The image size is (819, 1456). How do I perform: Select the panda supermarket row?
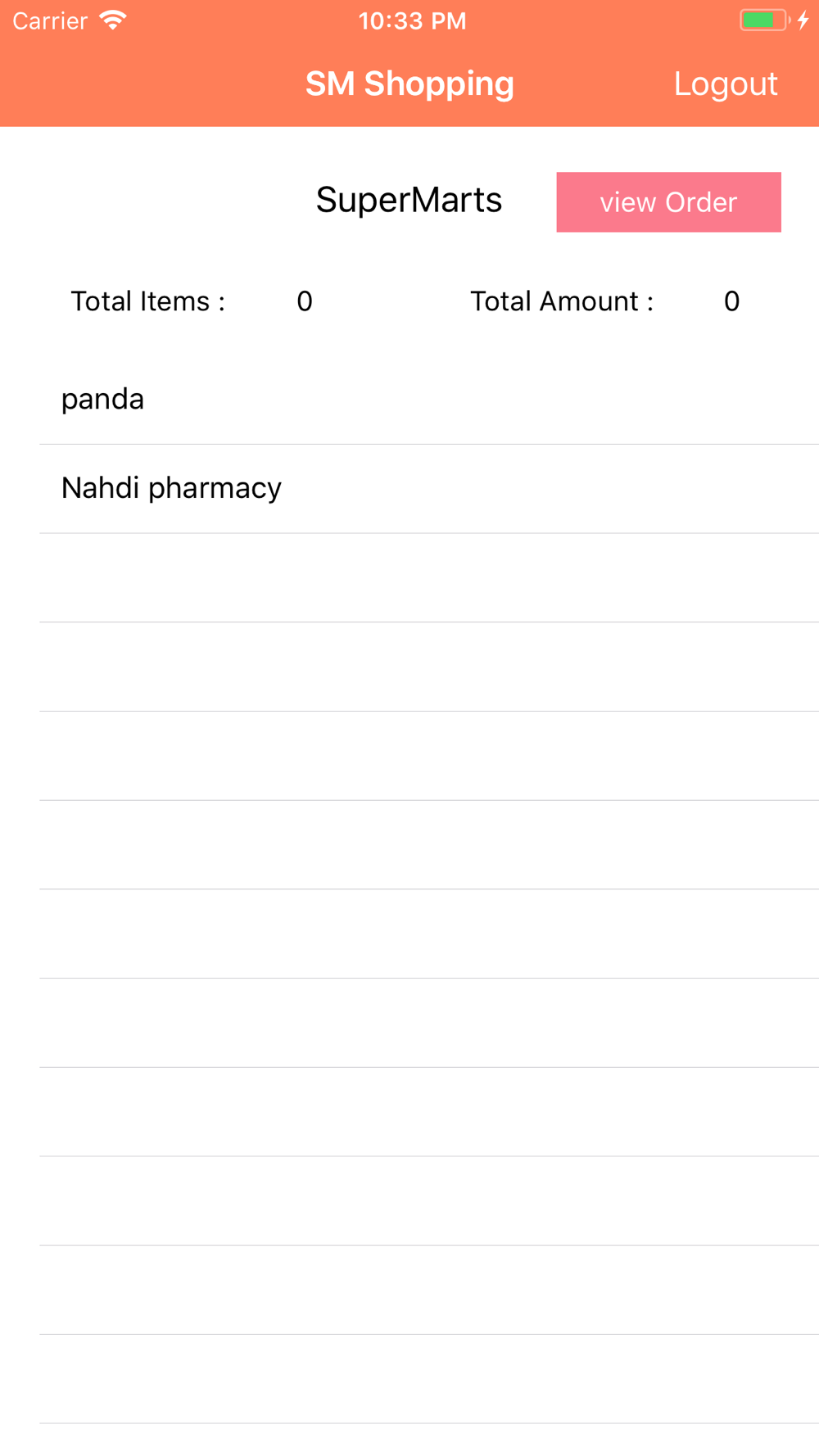(409, 400)
